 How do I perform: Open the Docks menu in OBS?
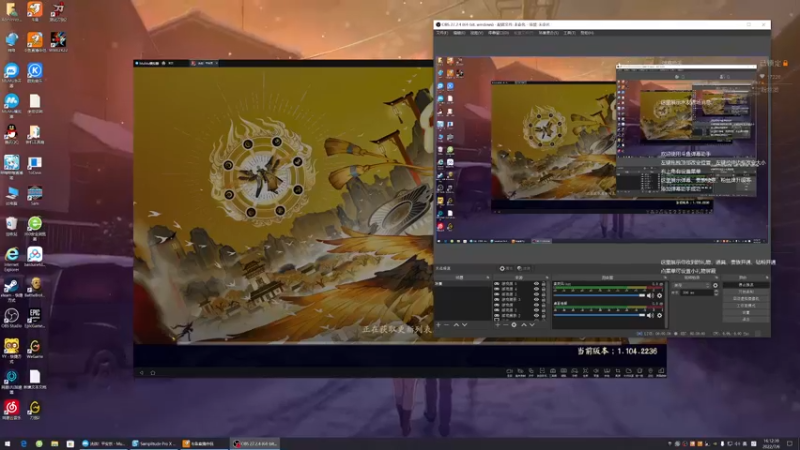(x=498, y=33)
